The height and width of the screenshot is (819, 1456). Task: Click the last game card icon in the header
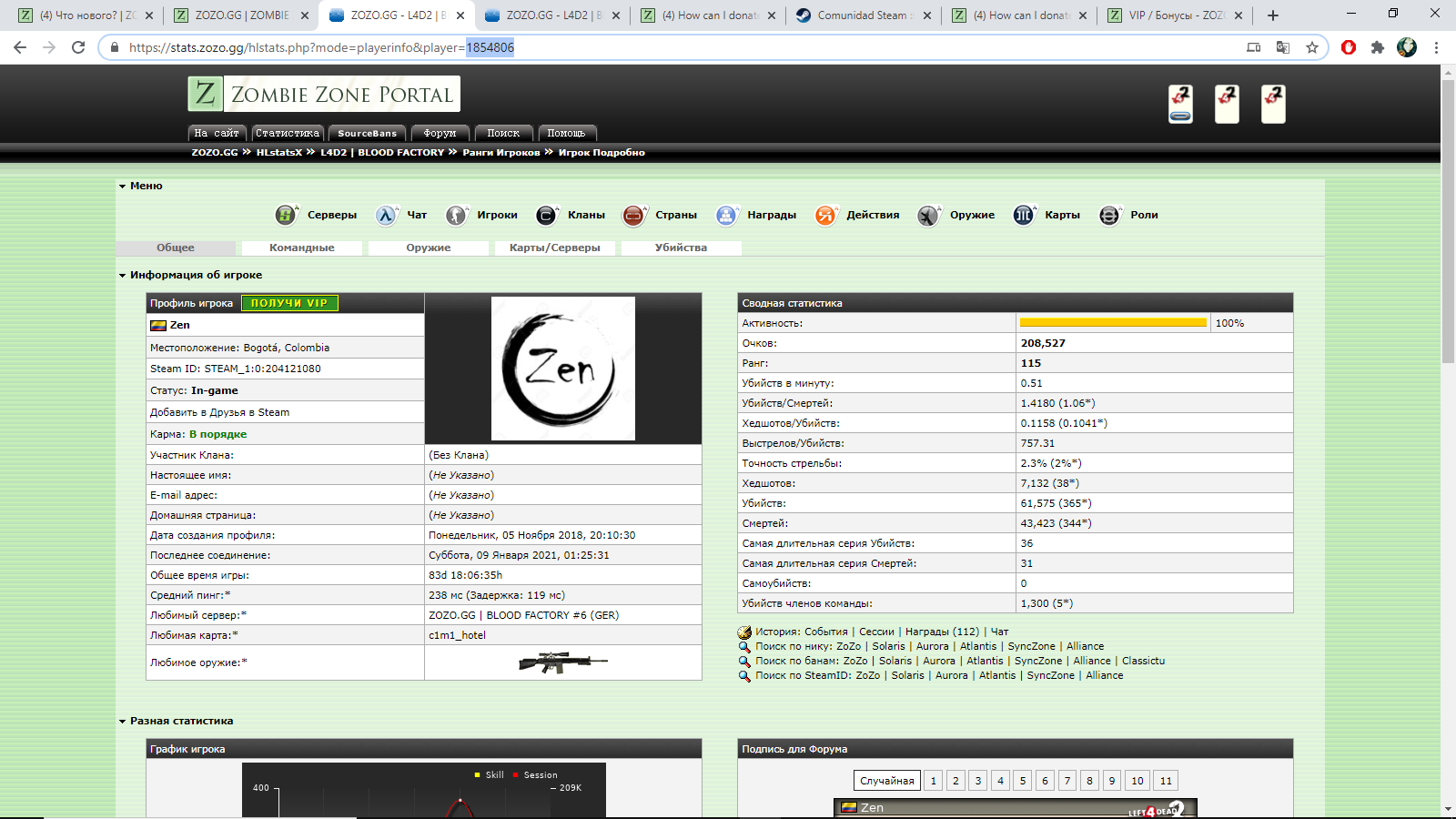[1273, 103]
